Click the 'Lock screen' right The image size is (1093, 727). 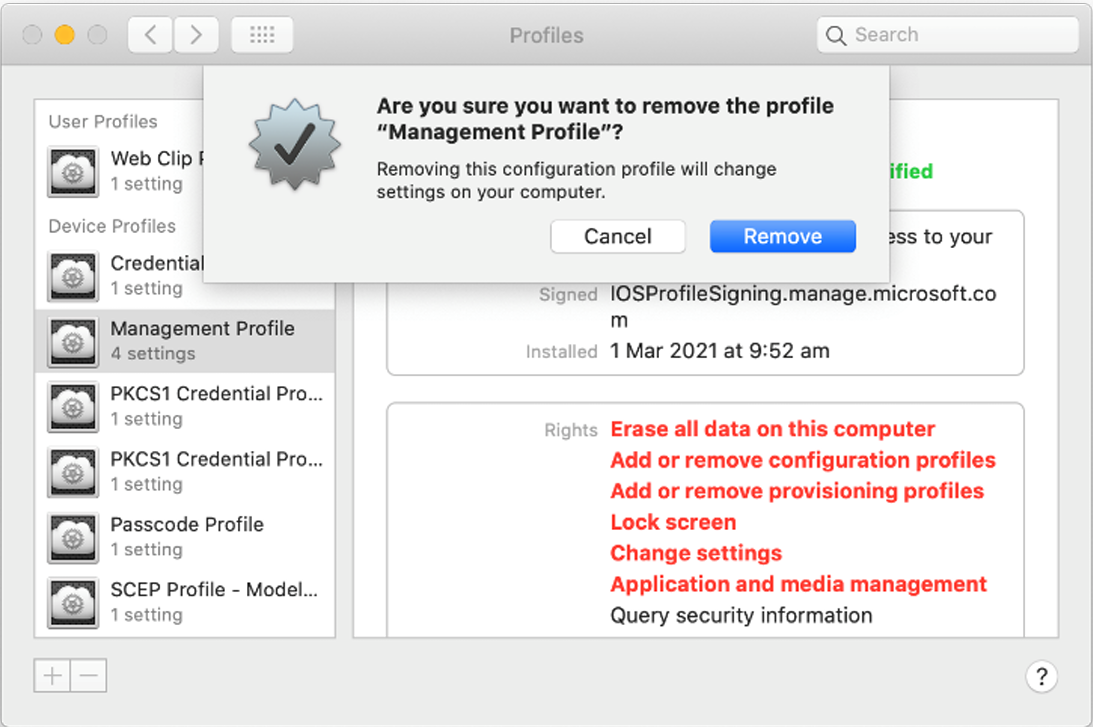673,522
